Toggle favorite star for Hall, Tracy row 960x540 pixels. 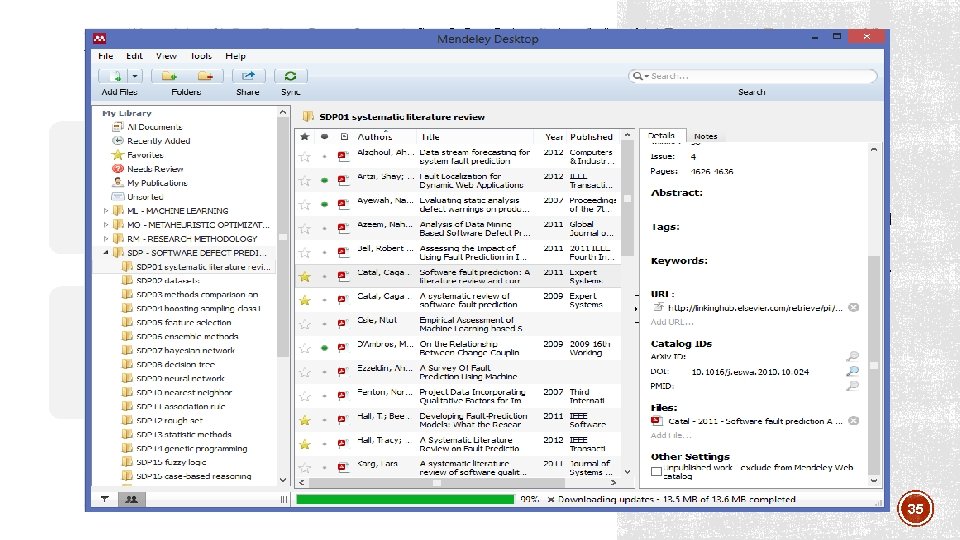click(304, 444)
